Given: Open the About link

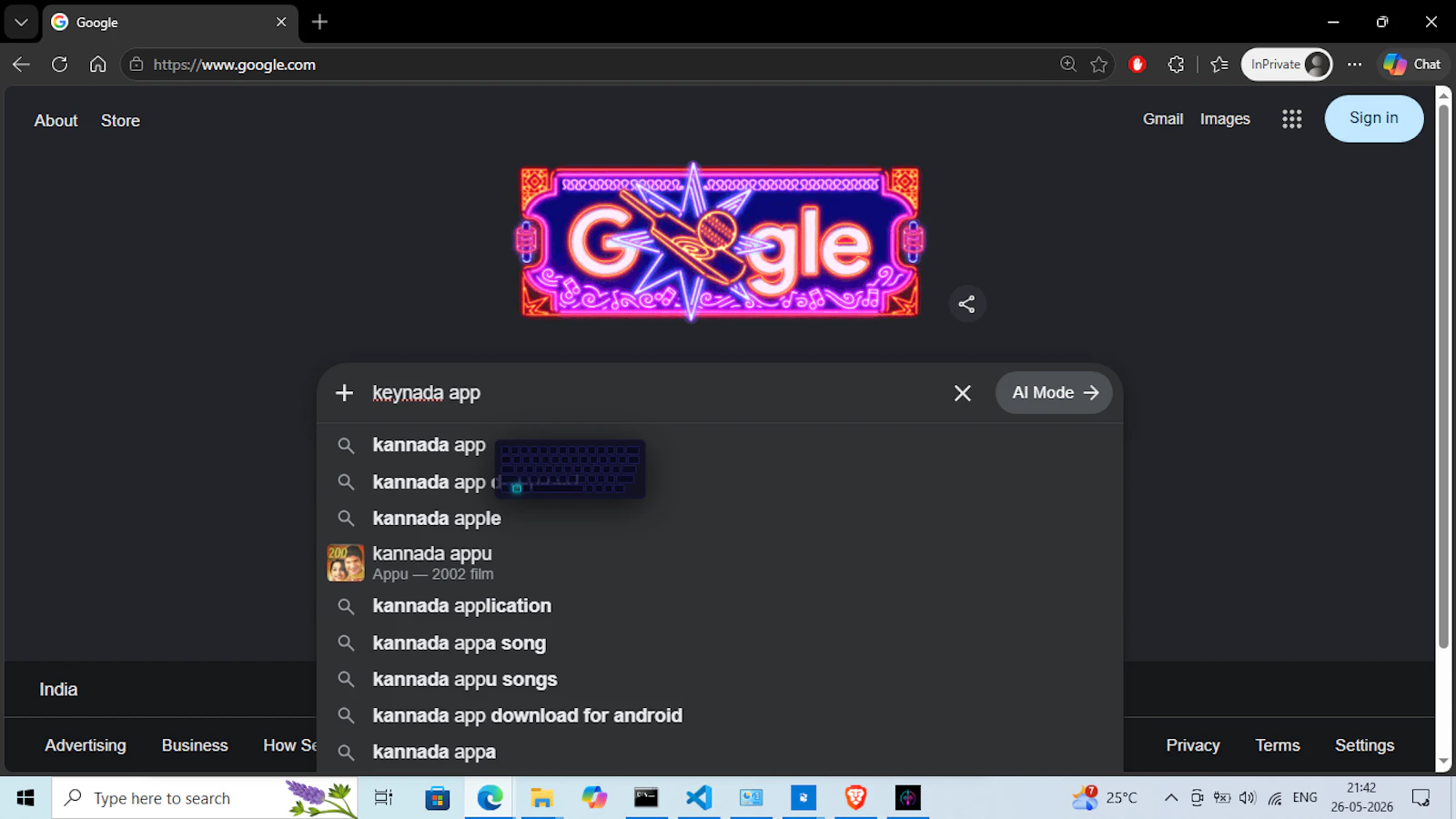Looking at the screenshot, I should pos(56,120).
